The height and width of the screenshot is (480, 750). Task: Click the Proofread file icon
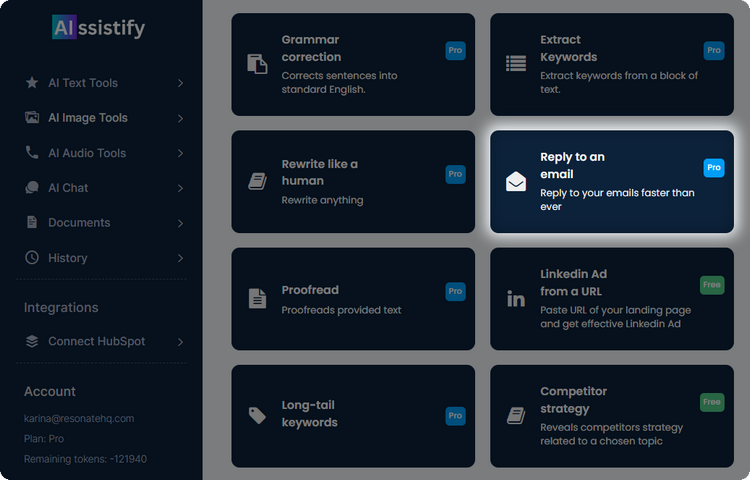257,298
